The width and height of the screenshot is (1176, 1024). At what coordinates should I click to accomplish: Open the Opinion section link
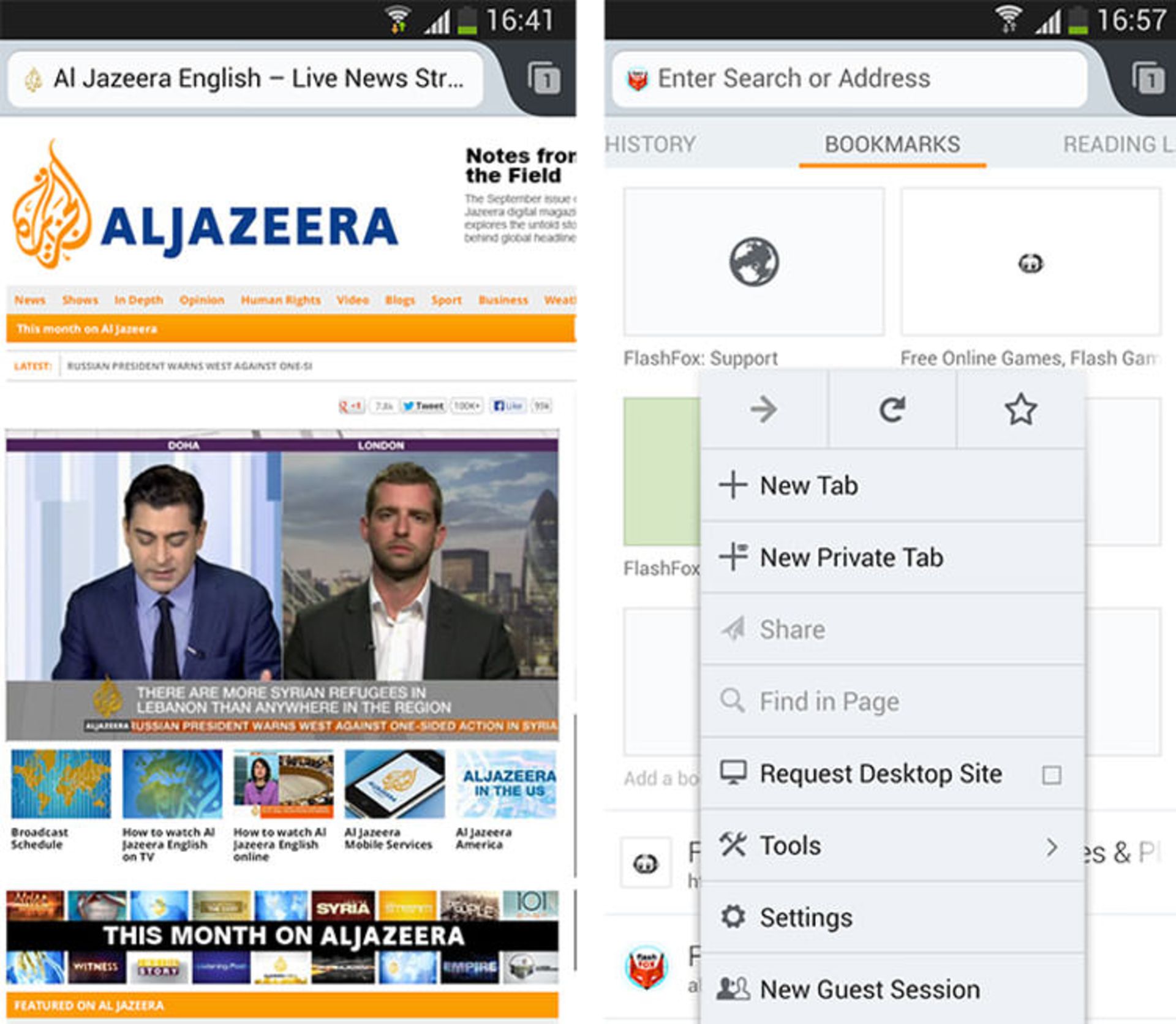click(x=202, y=300)
